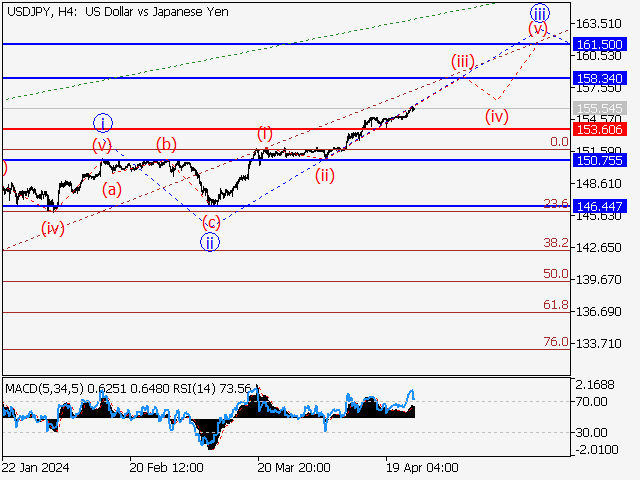Select the 76.0 Fibonacci level label
Image resolution: width=640 pixels, height=480 pixels.
[556, 342]
